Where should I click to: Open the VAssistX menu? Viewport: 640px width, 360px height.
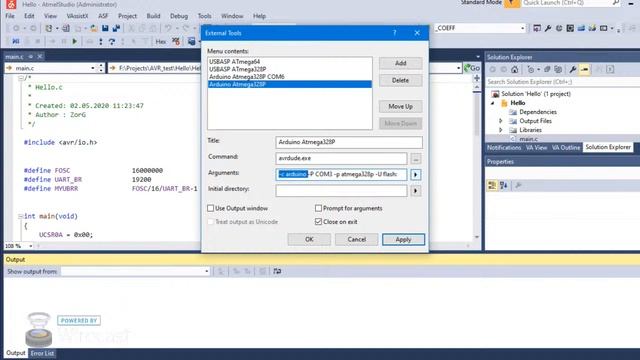point(77,16)
